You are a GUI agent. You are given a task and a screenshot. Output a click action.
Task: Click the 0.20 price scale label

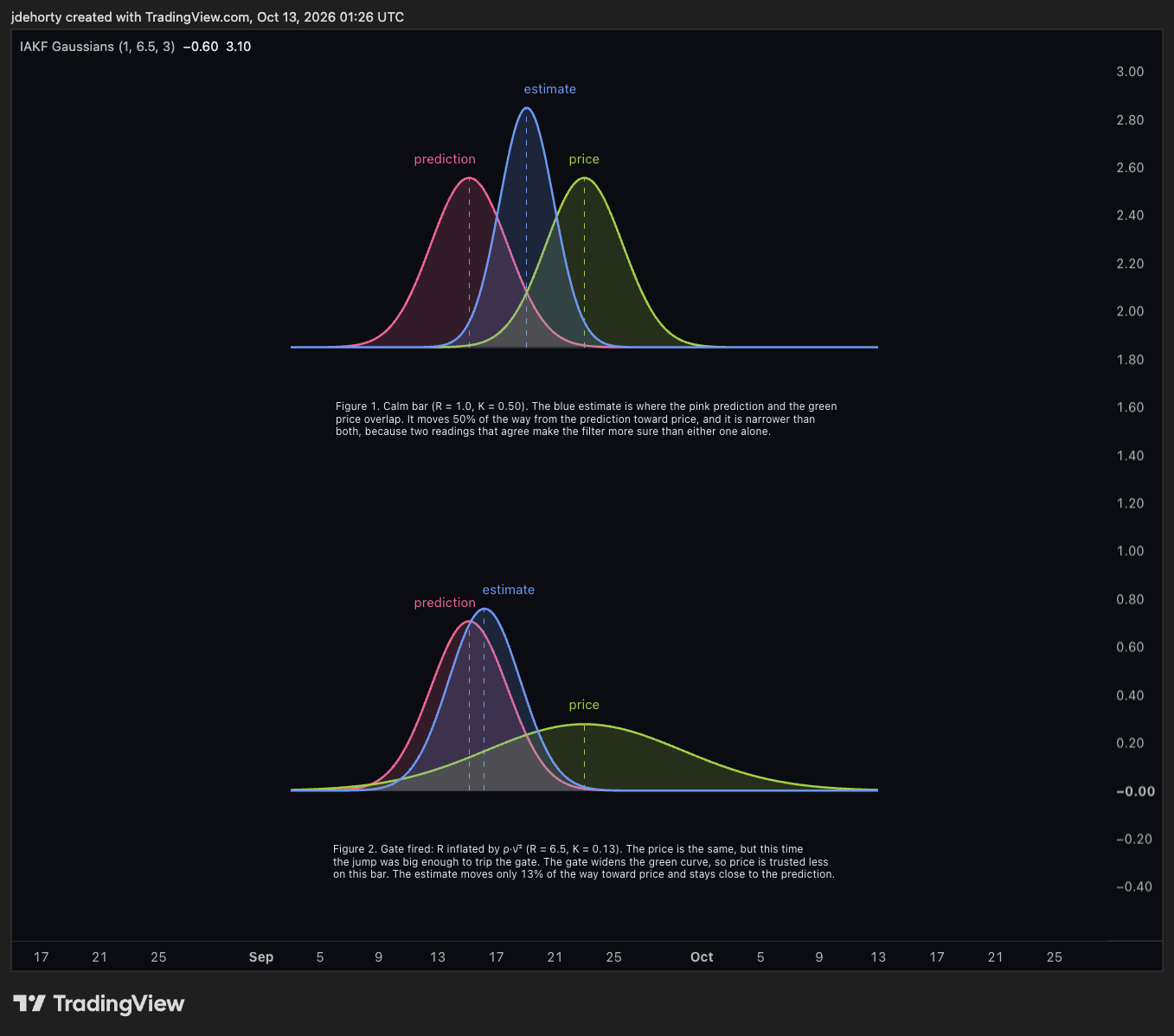(x=1130, y=743)
